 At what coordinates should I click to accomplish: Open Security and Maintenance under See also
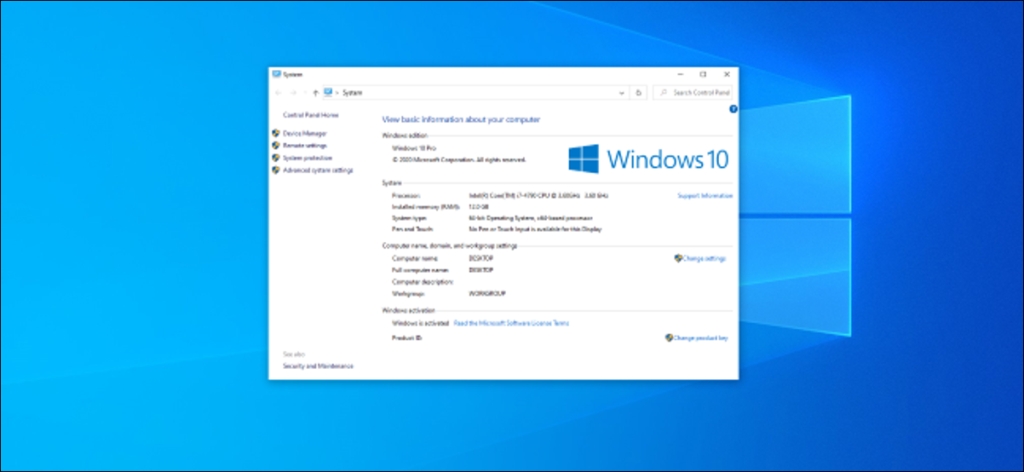coord(318,366)
